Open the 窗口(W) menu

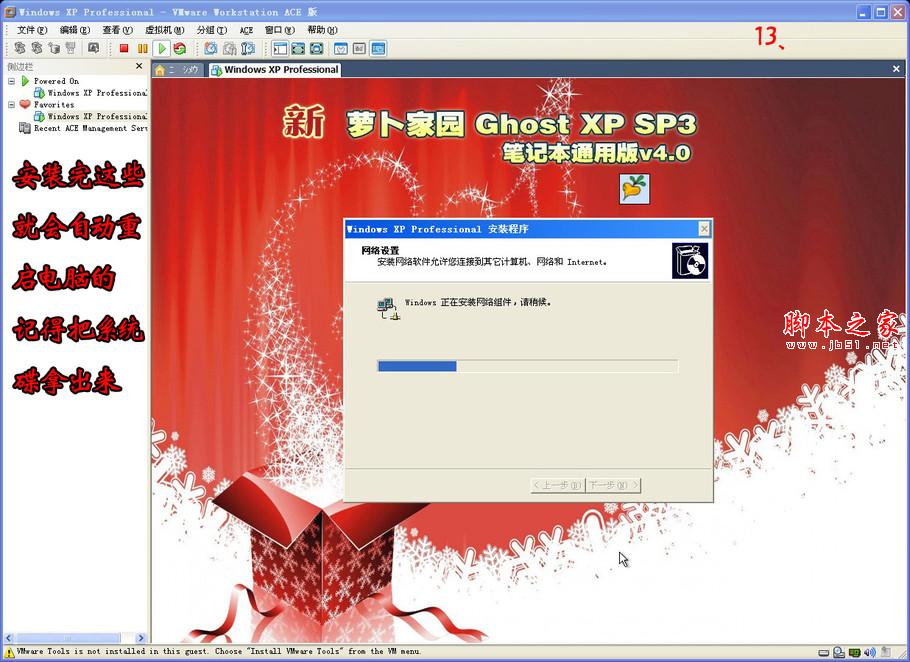click(280, 30)
